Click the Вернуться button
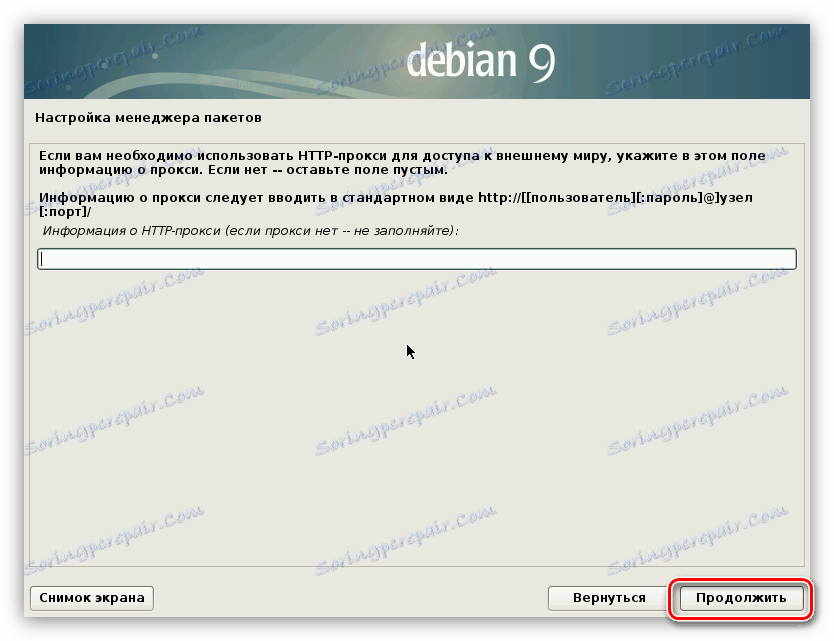Viewport: 834px width, 641px height. pyautogui.click(x=608, y=598)
